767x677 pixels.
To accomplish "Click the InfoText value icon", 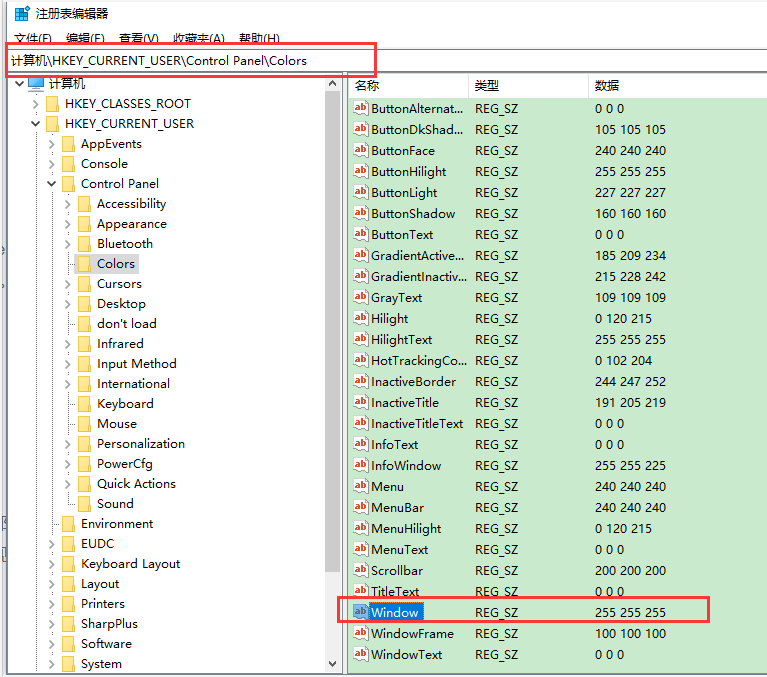I will [x=361, y=444].
